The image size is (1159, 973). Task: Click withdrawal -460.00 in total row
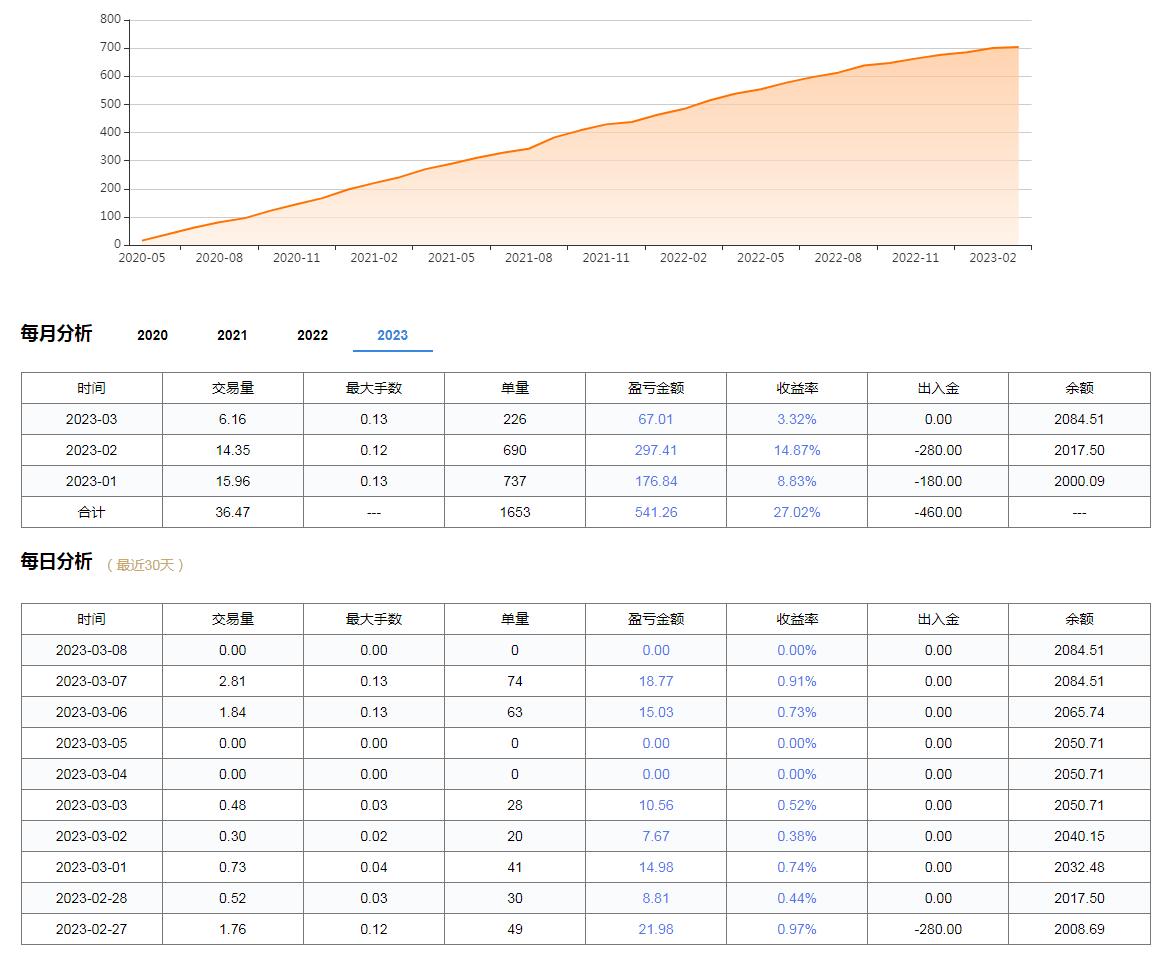pyautogui.click(x=938, y=512)
